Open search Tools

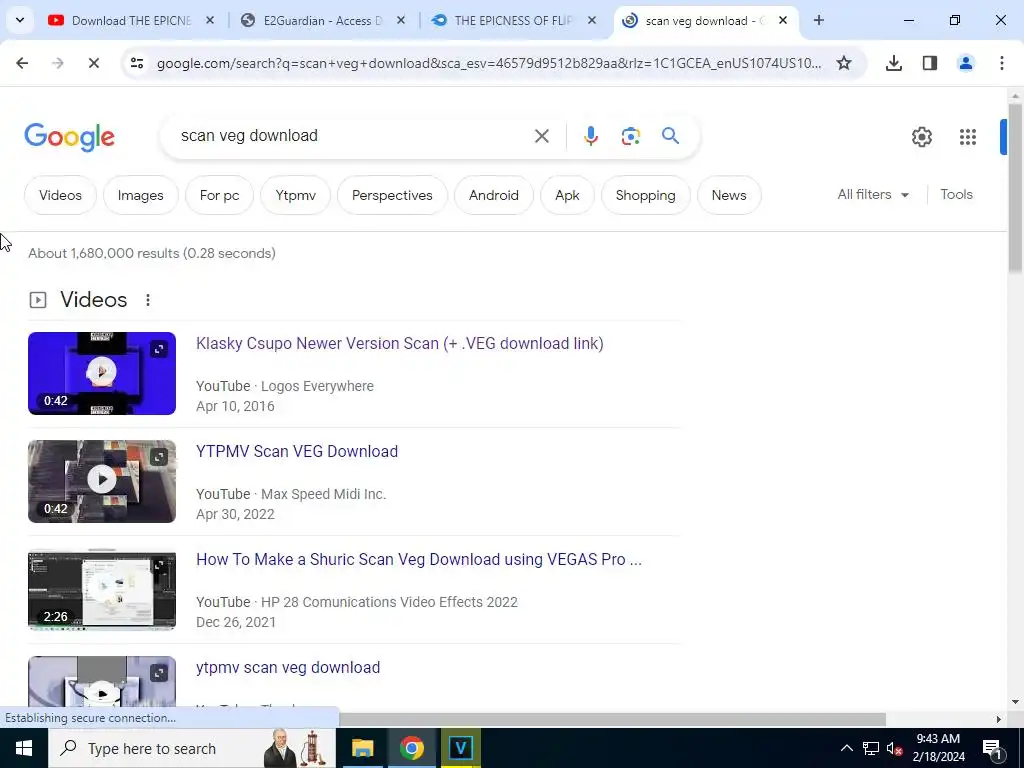click(x=956, y=195)
